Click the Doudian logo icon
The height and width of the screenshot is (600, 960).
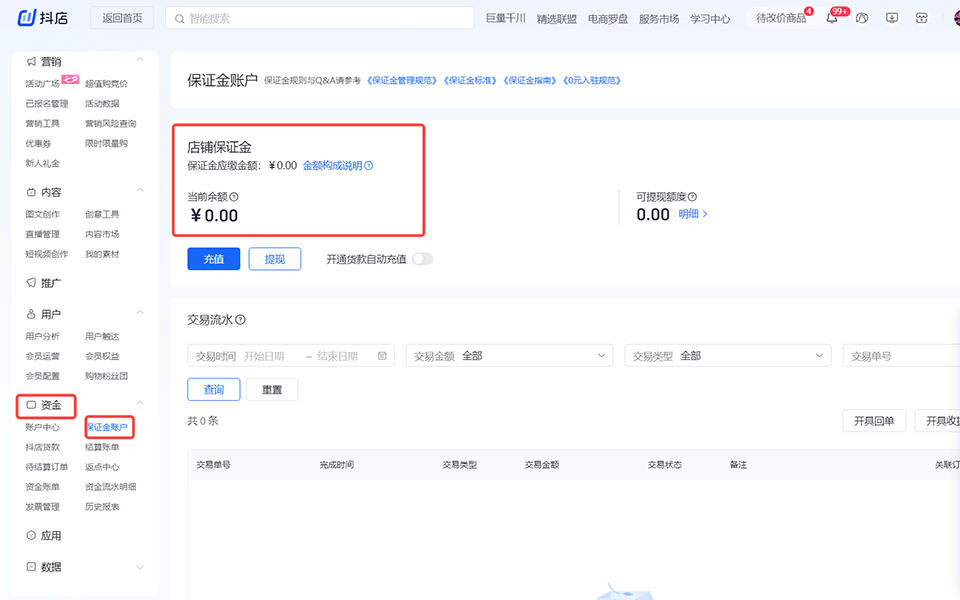pos(27,18)
